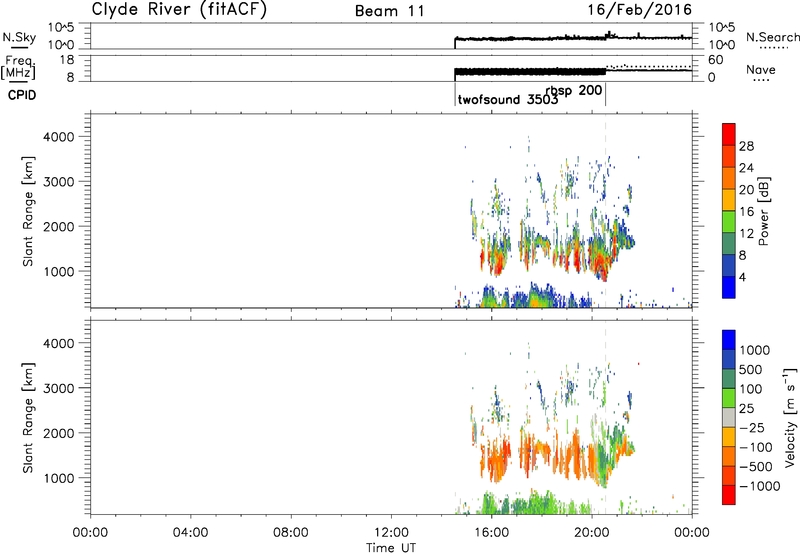
Task: Select the 'Freq. [MHz]' axis label
Action: click(19, 67)
